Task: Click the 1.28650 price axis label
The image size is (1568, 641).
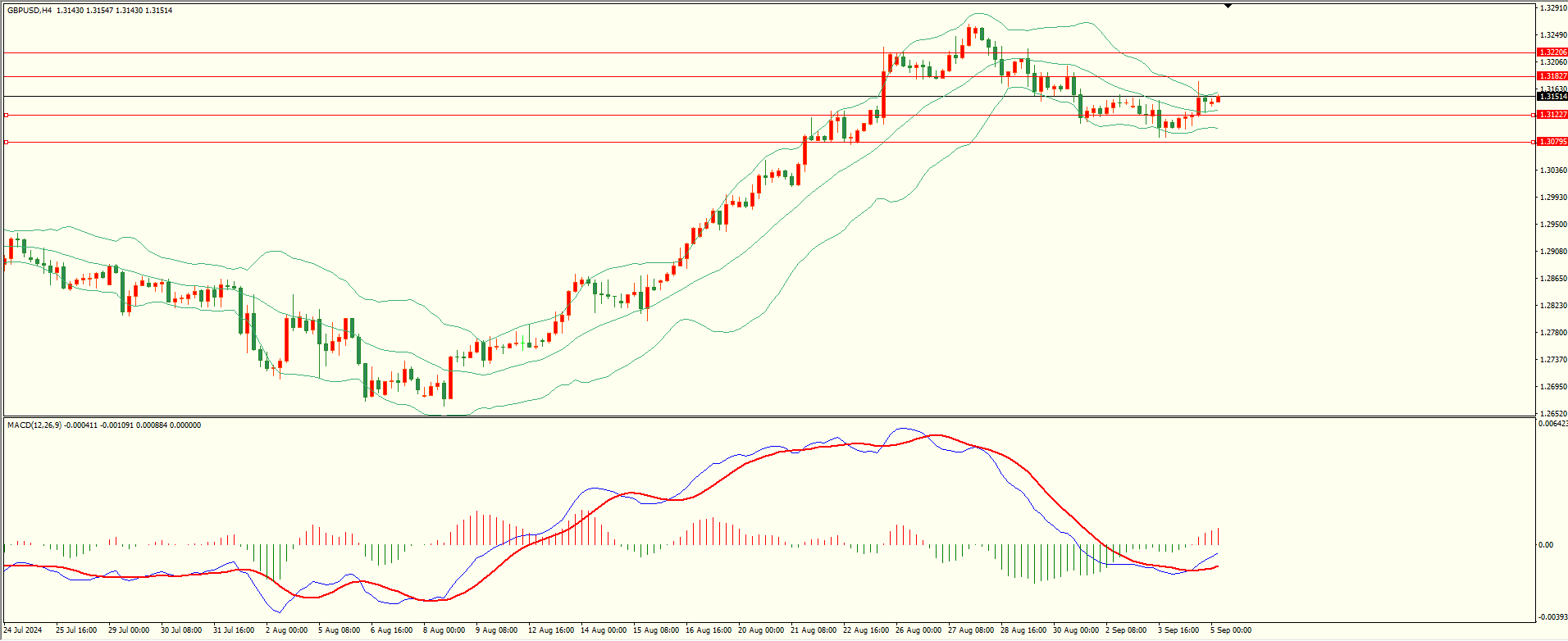Action: 1553,279
